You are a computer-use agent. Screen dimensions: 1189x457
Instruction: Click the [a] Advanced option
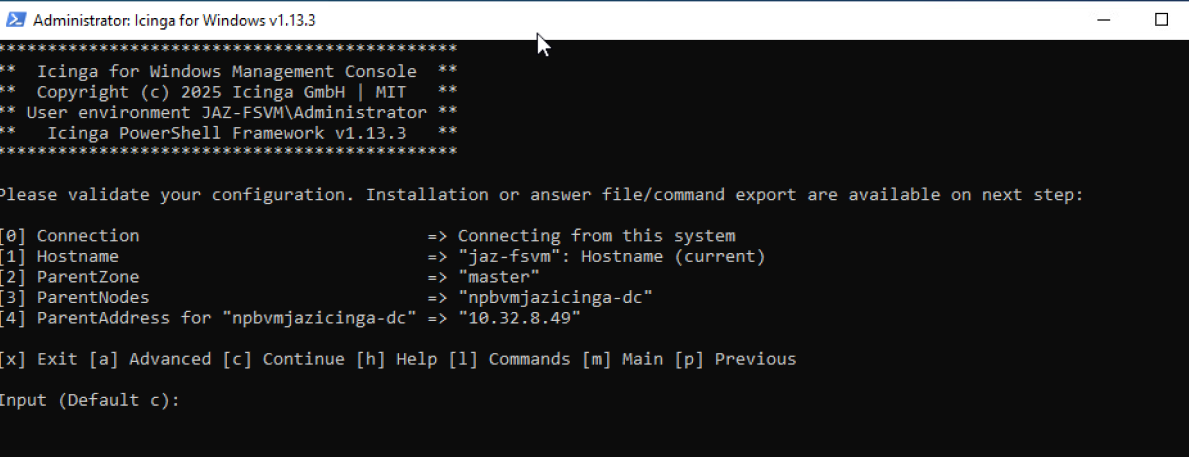[x=150, y=358]
